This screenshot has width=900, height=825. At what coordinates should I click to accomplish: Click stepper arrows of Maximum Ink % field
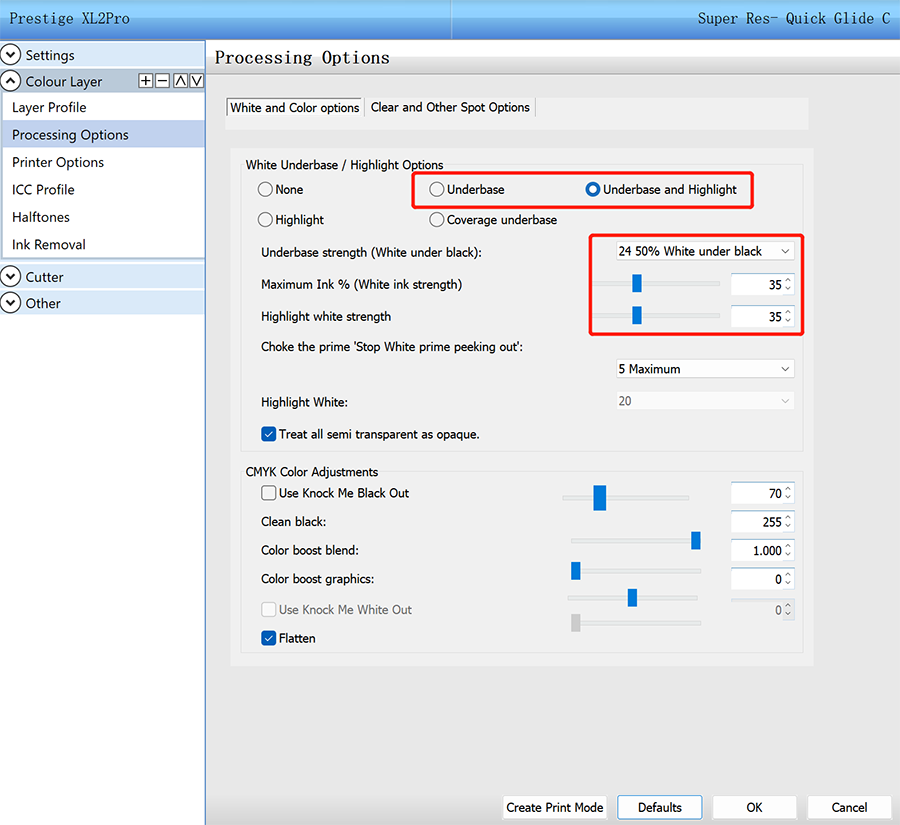(788, 285)
